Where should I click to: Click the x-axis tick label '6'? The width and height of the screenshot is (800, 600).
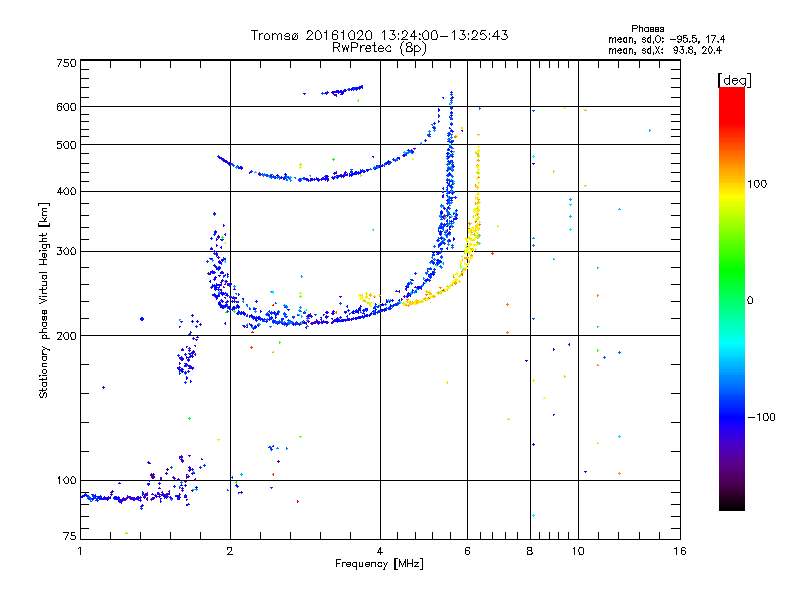click(467, 551)
